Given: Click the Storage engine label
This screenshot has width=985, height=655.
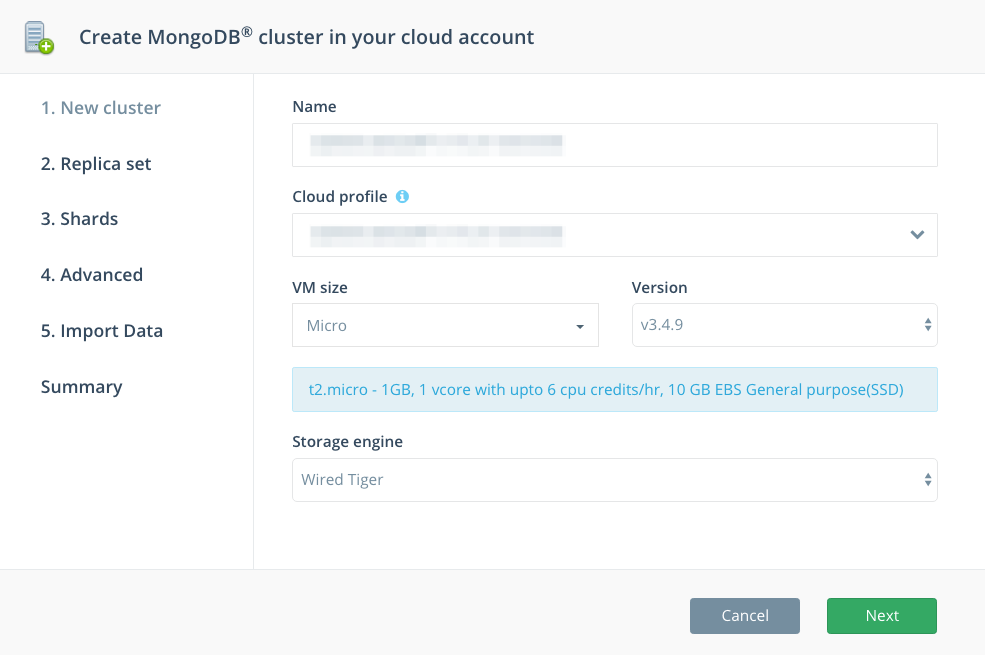Looking at the screenshot, I should (x=347, y=441).
